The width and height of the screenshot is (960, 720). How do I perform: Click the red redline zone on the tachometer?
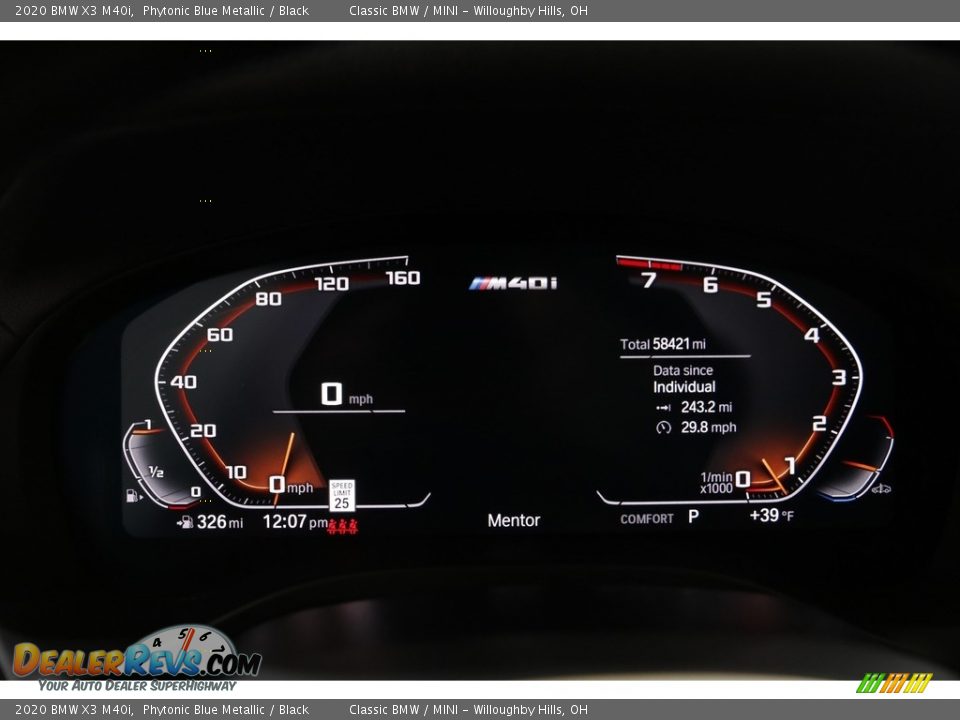[650, 264]
